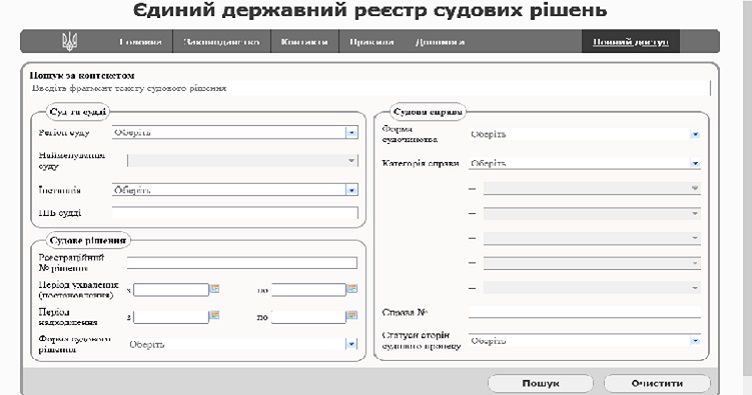752x395 pixels.
Task: Click the Судове рішення section heading
Action: tap(88, 240)
